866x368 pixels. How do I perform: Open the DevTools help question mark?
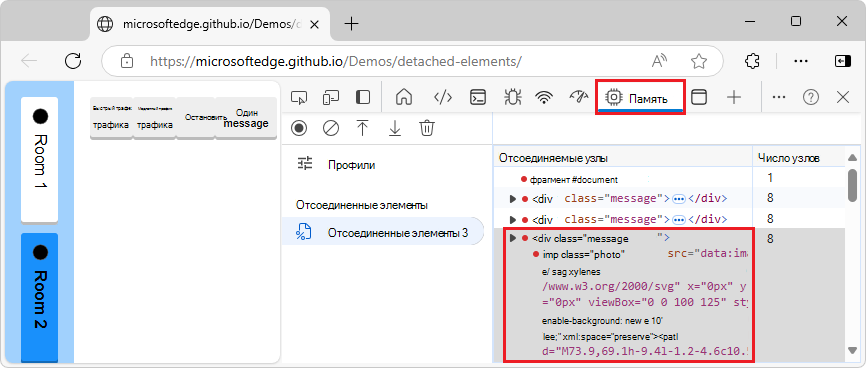click(810, 98)
